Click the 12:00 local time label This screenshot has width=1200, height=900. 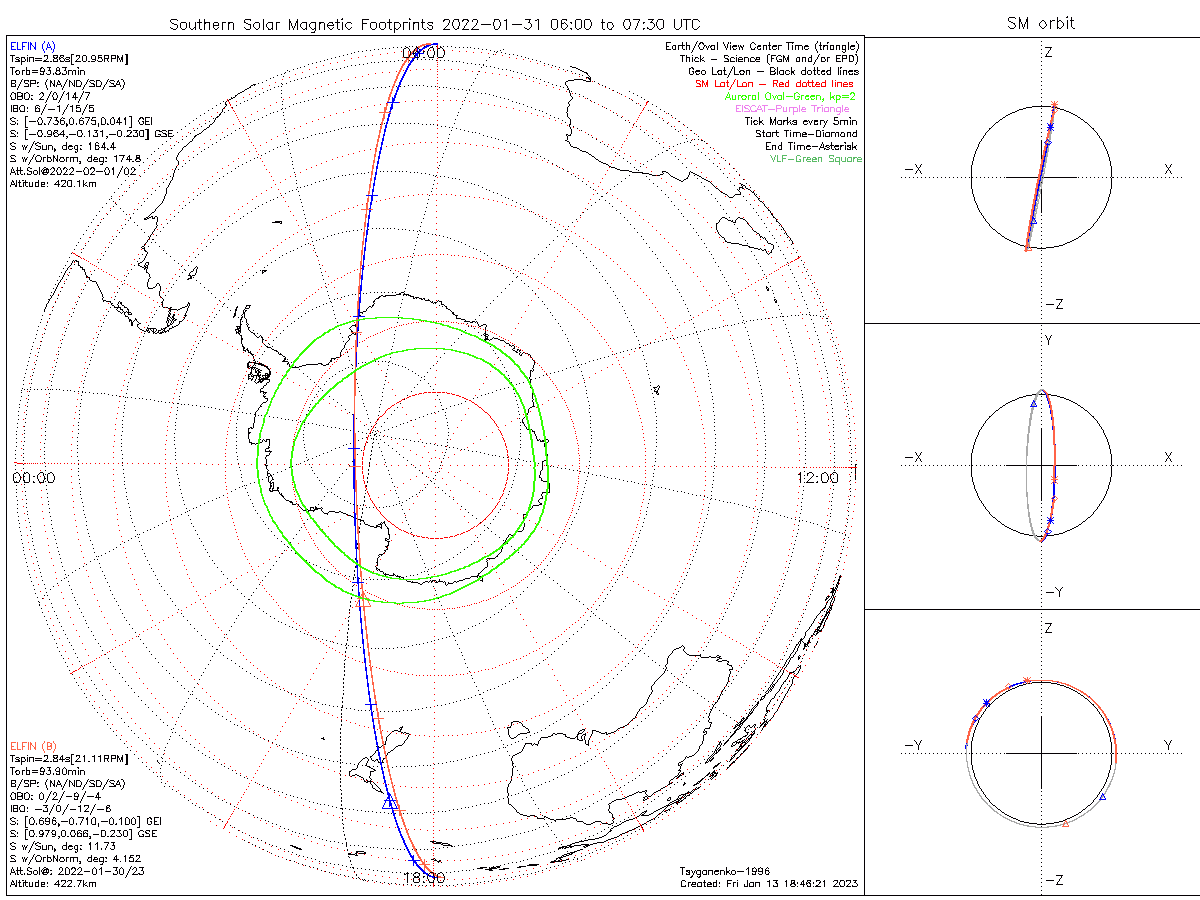click(x=818, y=478)
